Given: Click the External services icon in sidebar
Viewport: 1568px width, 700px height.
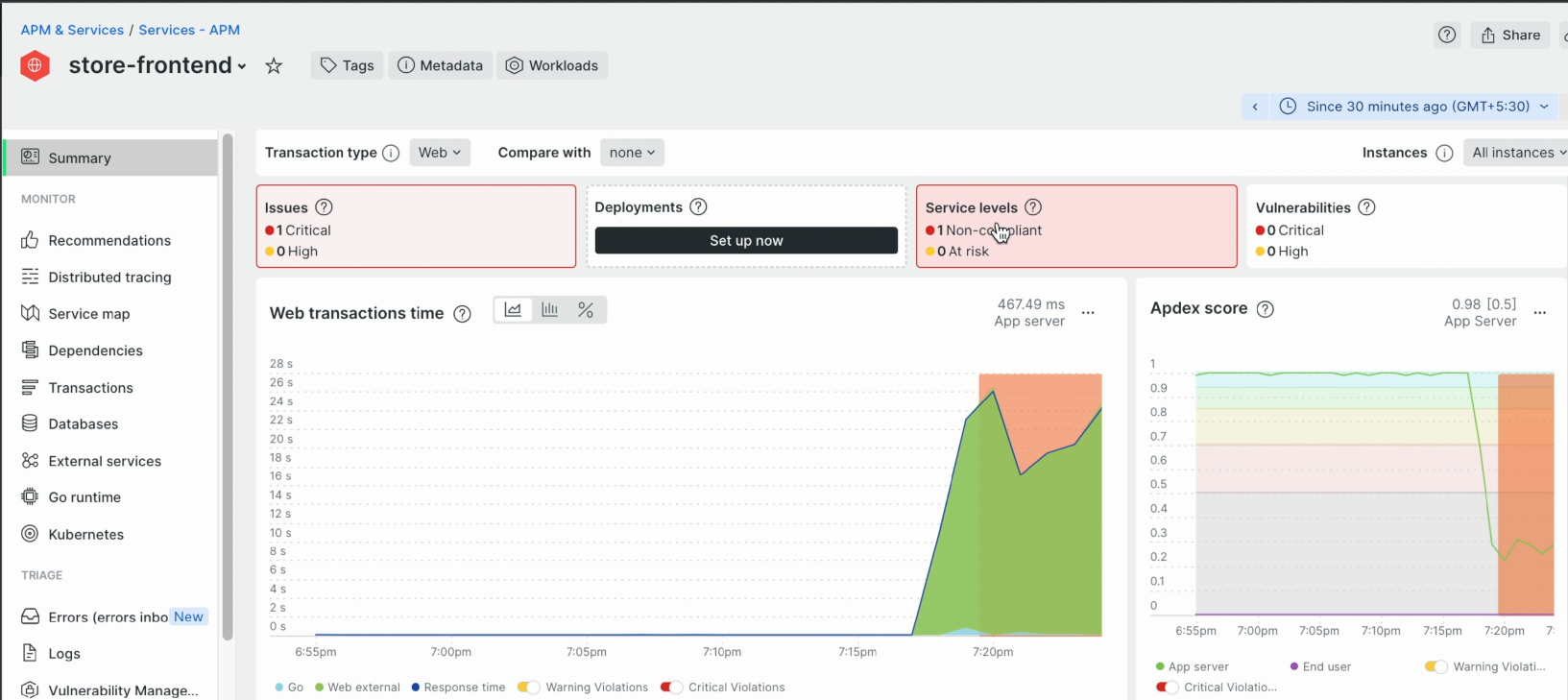Looking at the screenshot, I should tap(30, 460).
